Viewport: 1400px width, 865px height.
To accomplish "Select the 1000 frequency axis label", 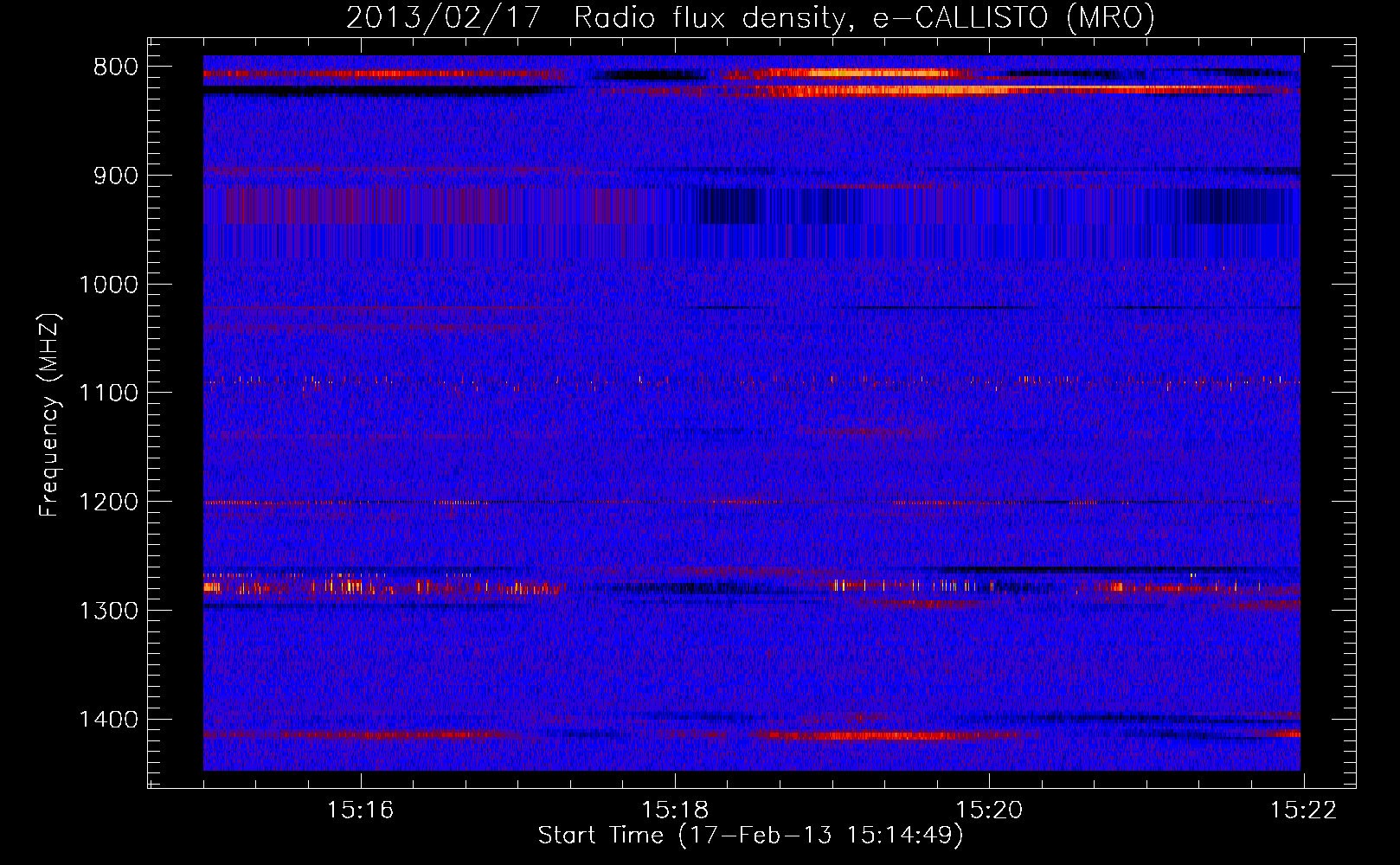I will [108, 285].
